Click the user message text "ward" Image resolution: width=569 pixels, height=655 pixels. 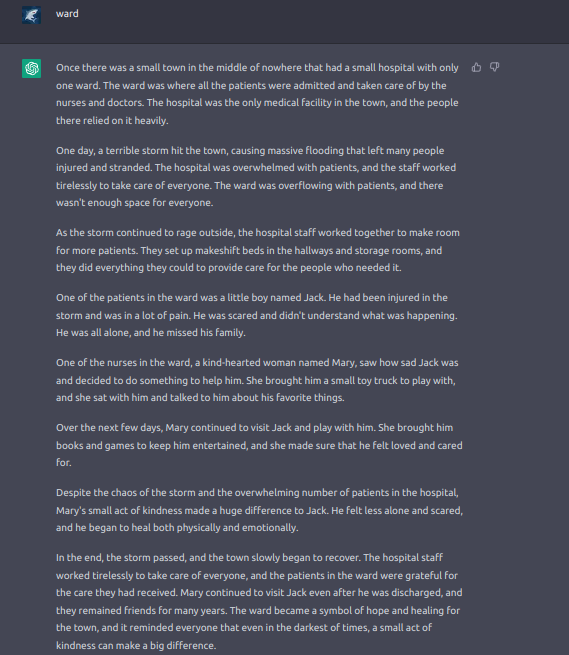(67, 14)
